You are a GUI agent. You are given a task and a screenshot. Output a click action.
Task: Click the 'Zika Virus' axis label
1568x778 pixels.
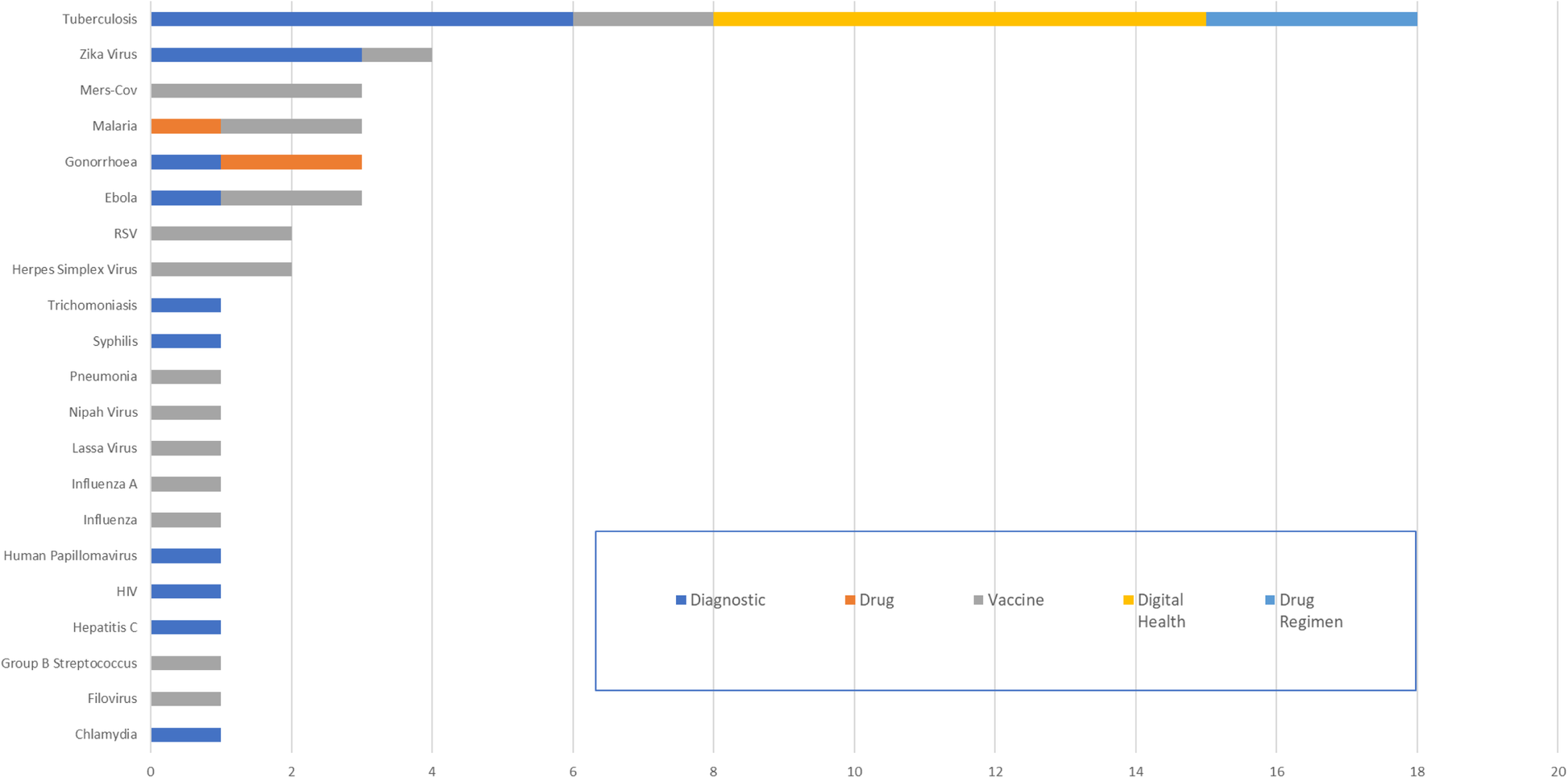108,55
